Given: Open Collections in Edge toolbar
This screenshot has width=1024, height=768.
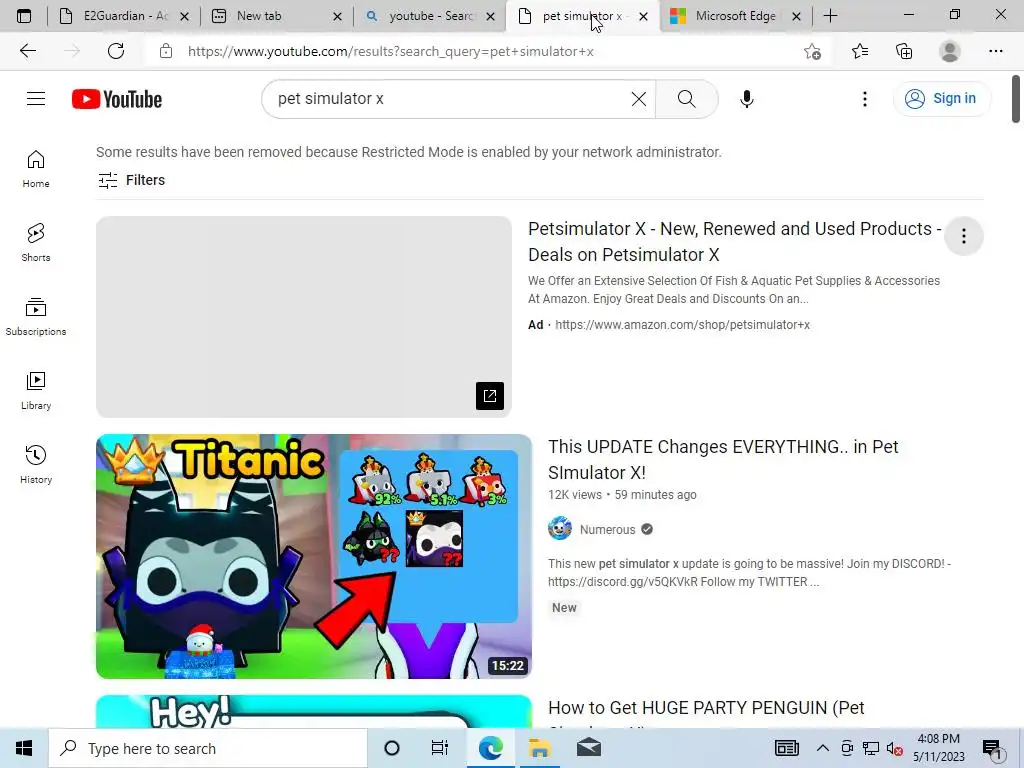Looking at the screenshot, I should [904, 51].
